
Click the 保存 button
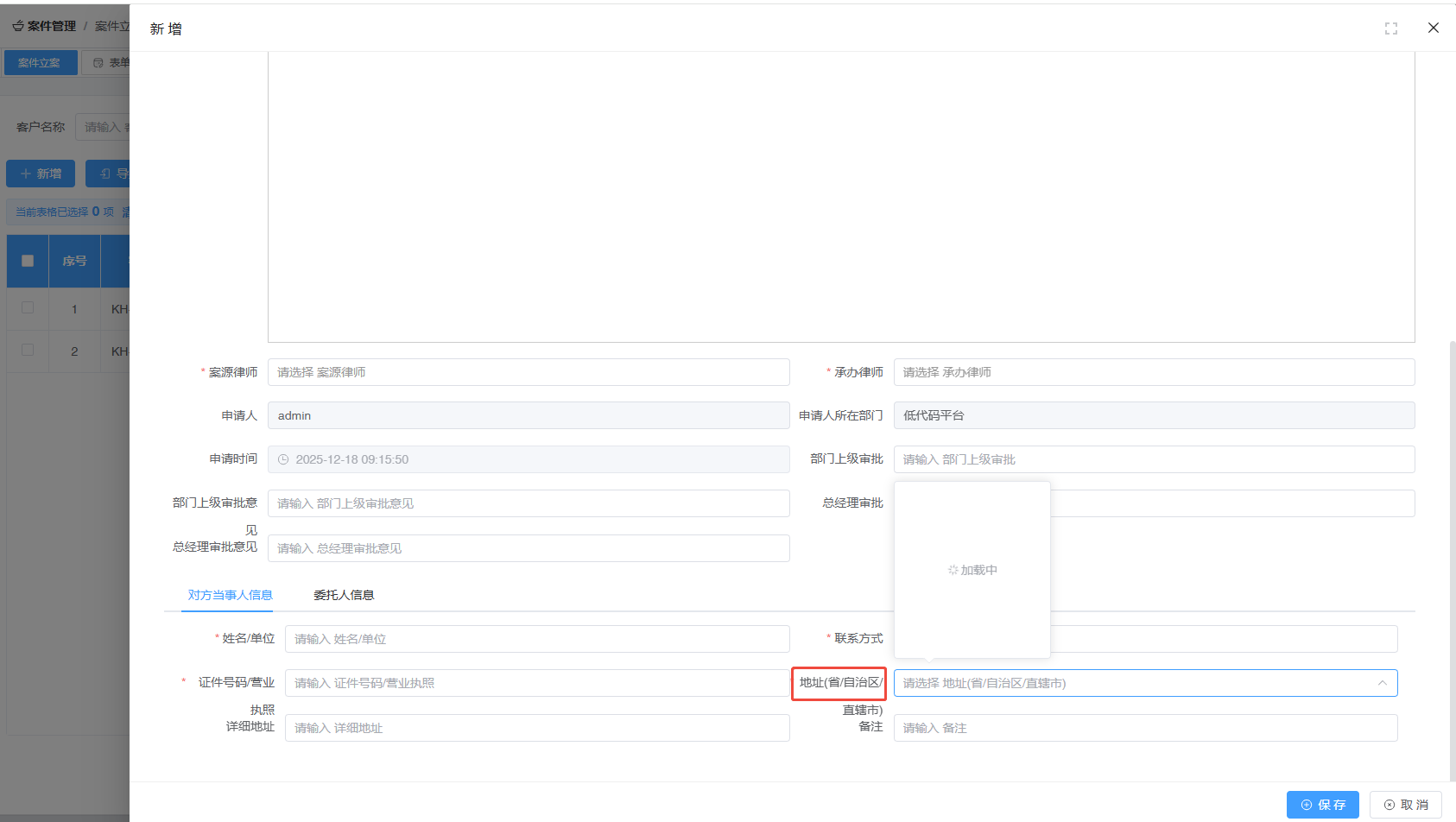(1322, 805)
